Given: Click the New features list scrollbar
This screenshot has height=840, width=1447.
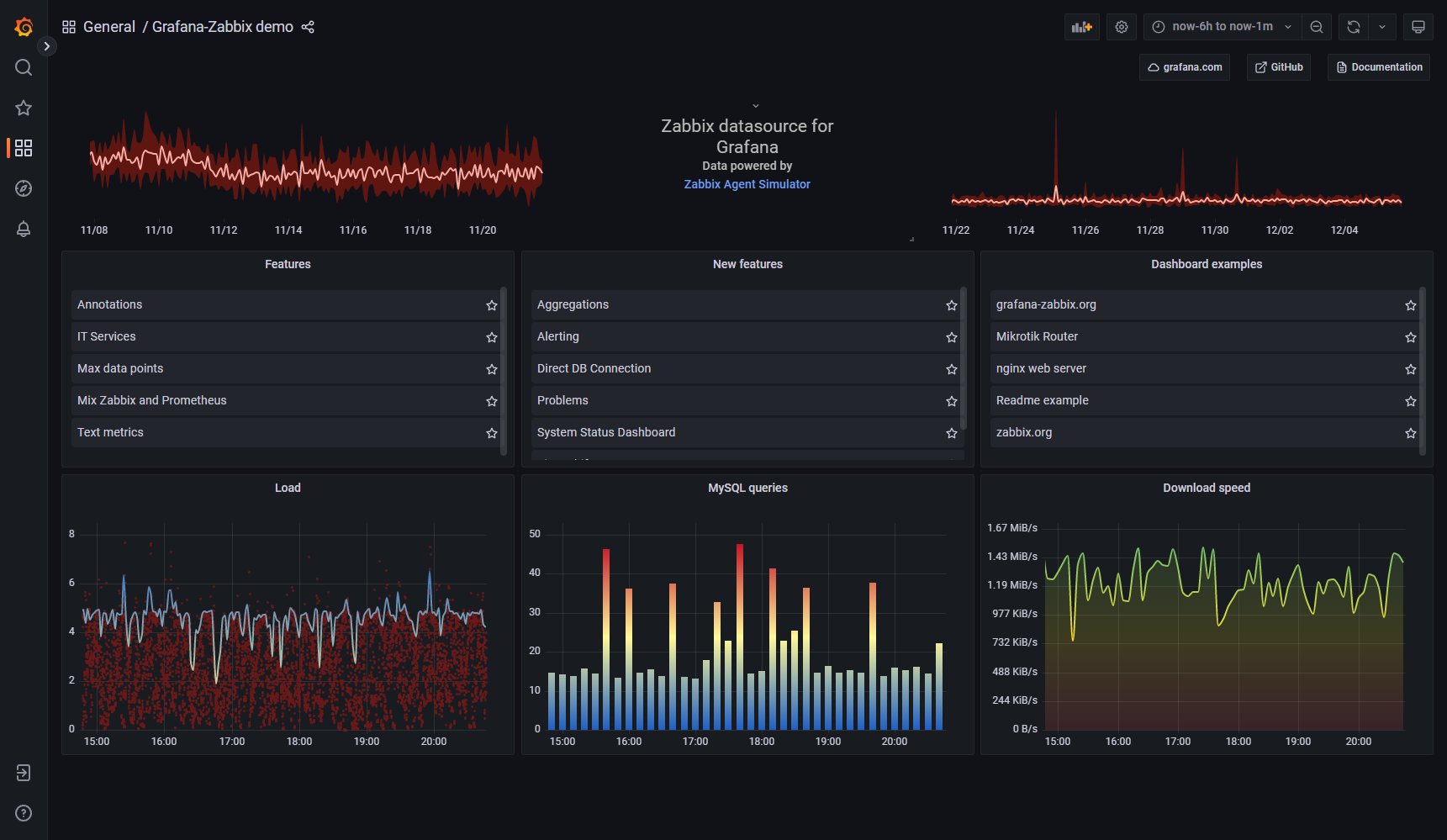Looking at the screenshot, I should (964, 358).
